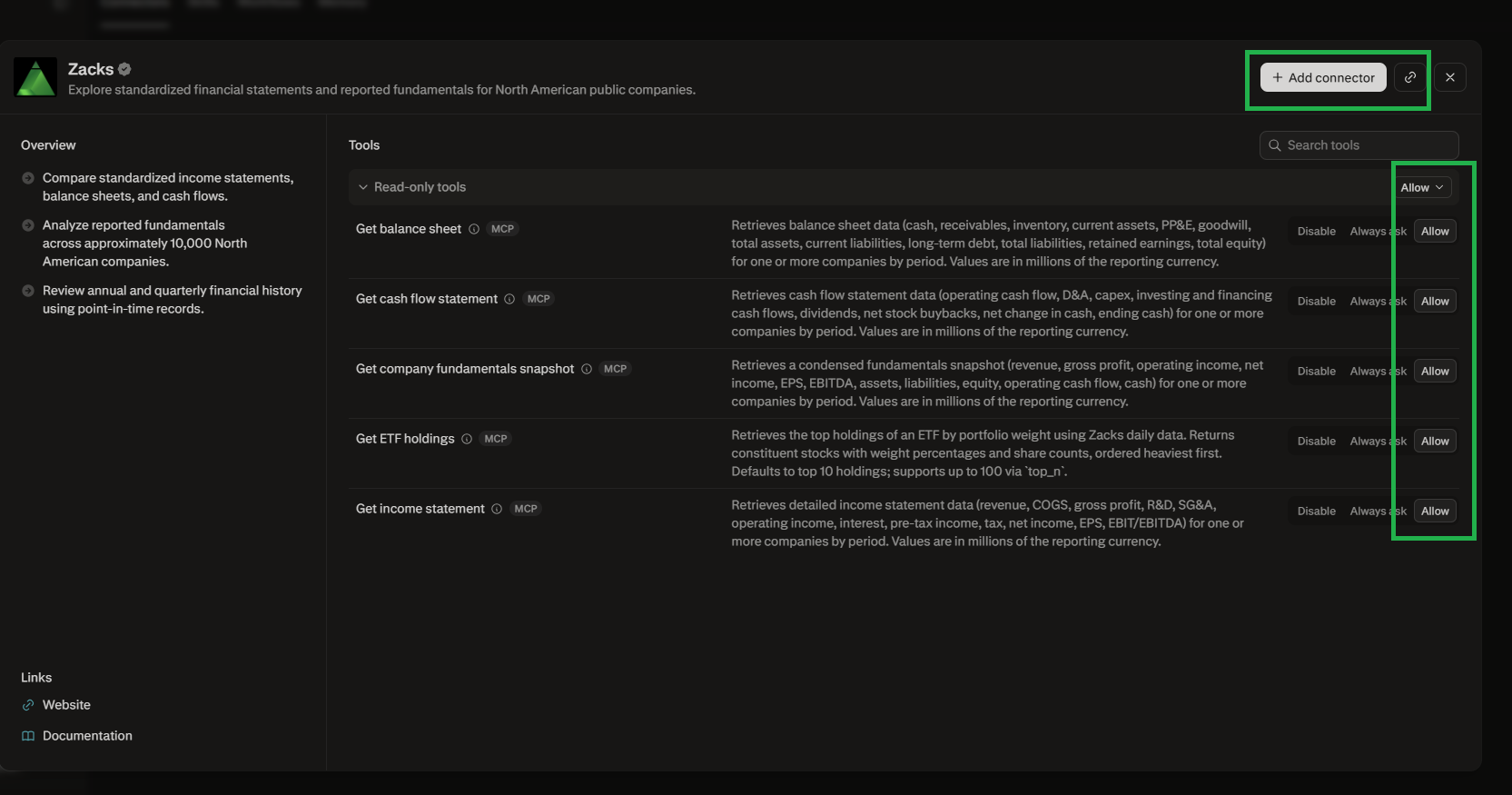Click the magnifier icon in Search tools
This screenshot has width=1512, height=795.
point(1275,145)
